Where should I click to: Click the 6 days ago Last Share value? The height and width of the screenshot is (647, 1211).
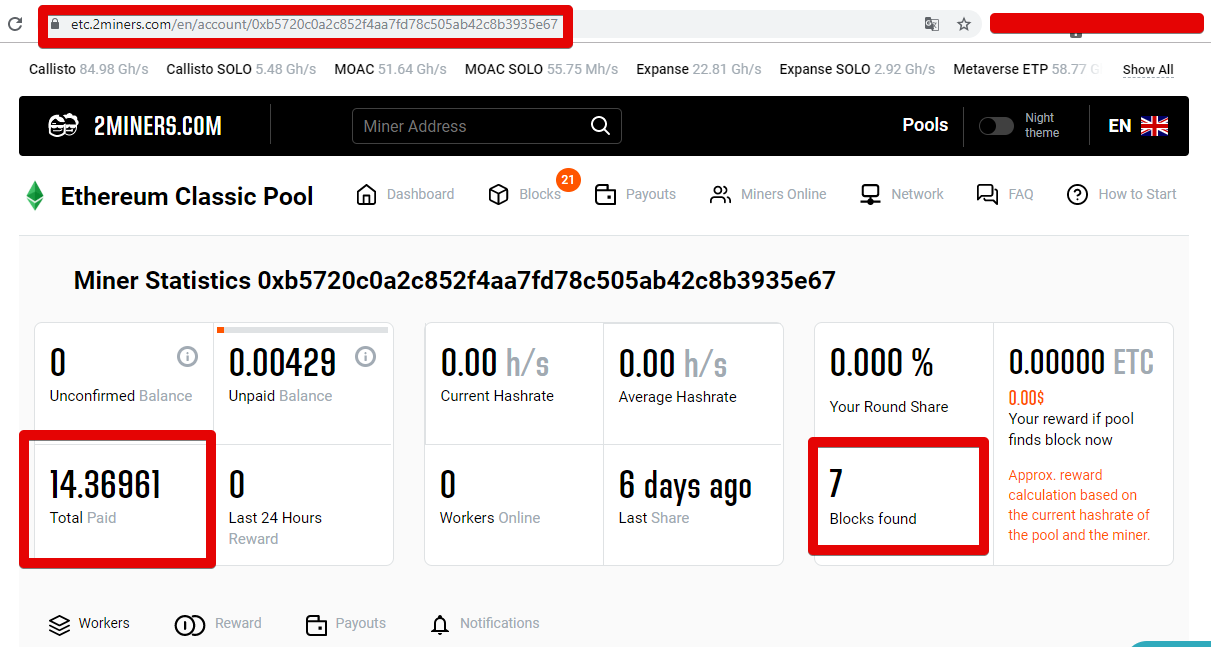tap(685, 486)
